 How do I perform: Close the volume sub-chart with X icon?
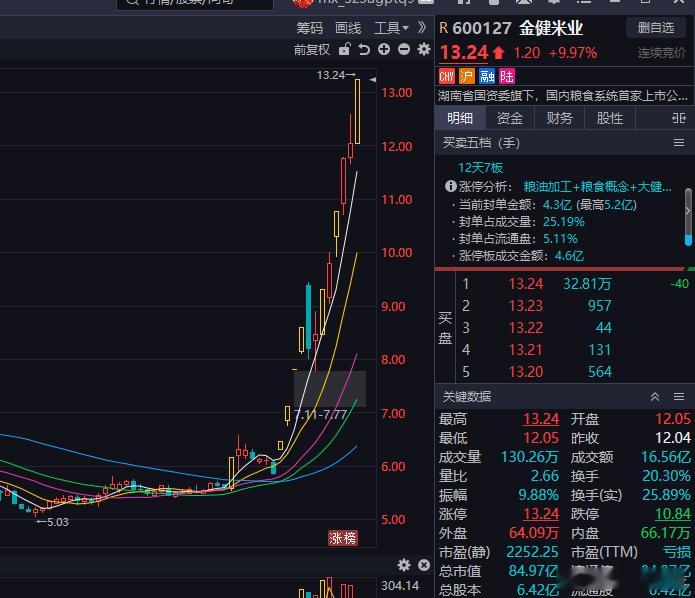[x=424, y=565]
